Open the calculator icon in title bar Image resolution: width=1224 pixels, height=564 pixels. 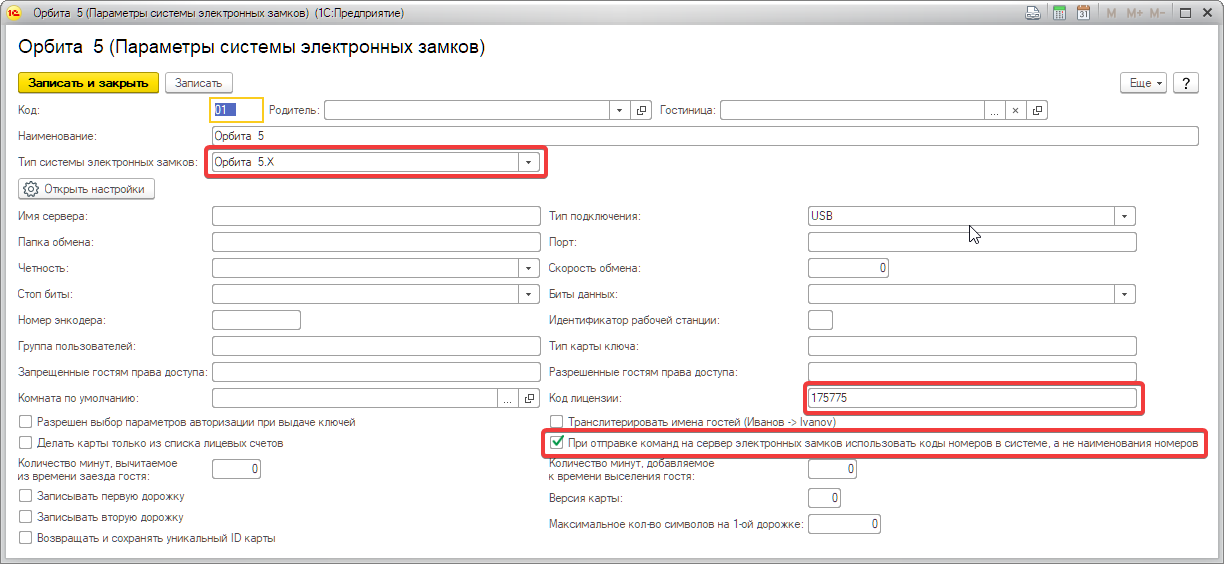point(1059,14)
